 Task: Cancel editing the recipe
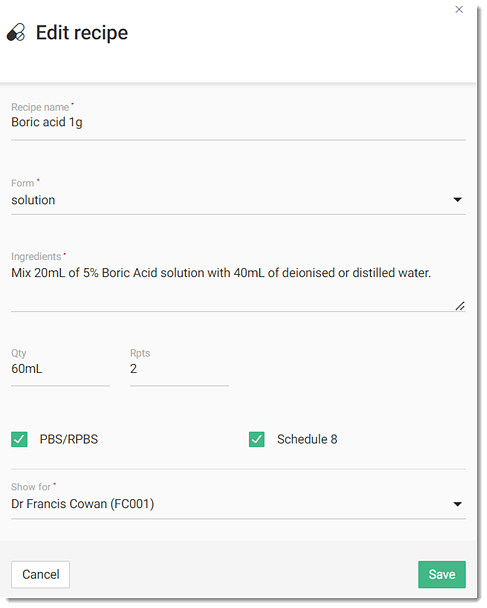(x=40, y=574)
